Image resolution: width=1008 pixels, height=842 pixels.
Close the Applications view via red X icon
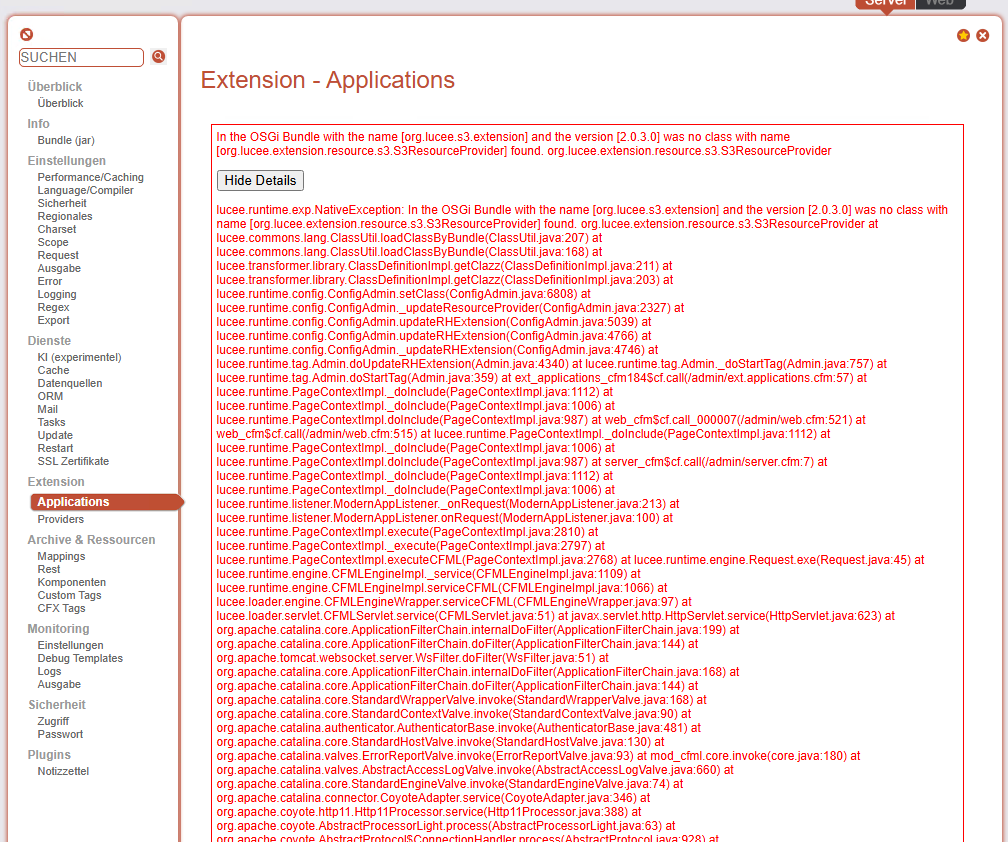click(x=981, y=35)
